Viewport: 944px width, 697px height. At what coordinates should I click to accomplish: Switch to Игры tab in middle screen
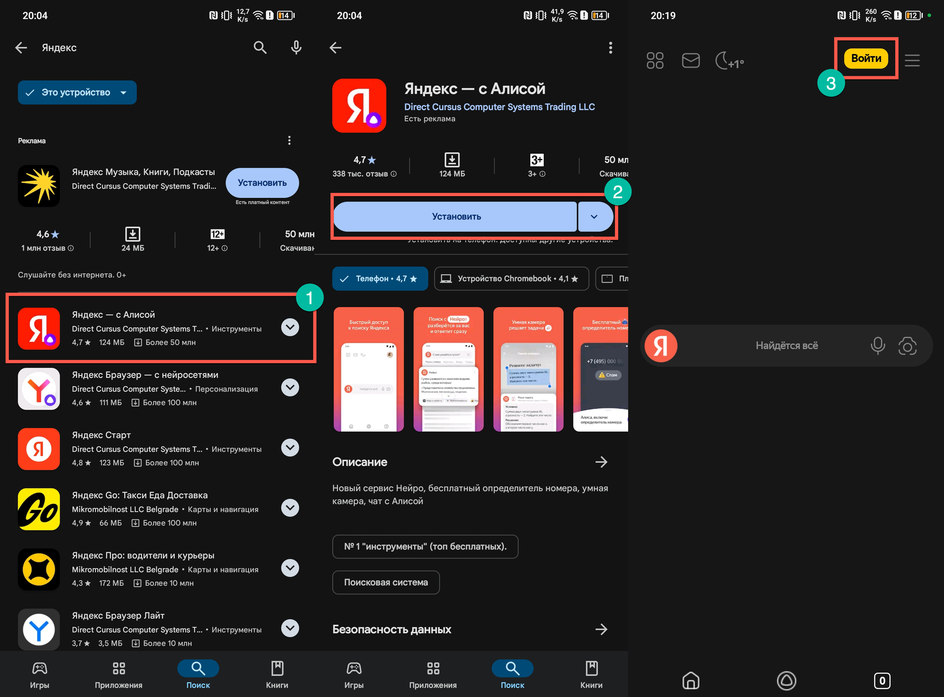354,674
